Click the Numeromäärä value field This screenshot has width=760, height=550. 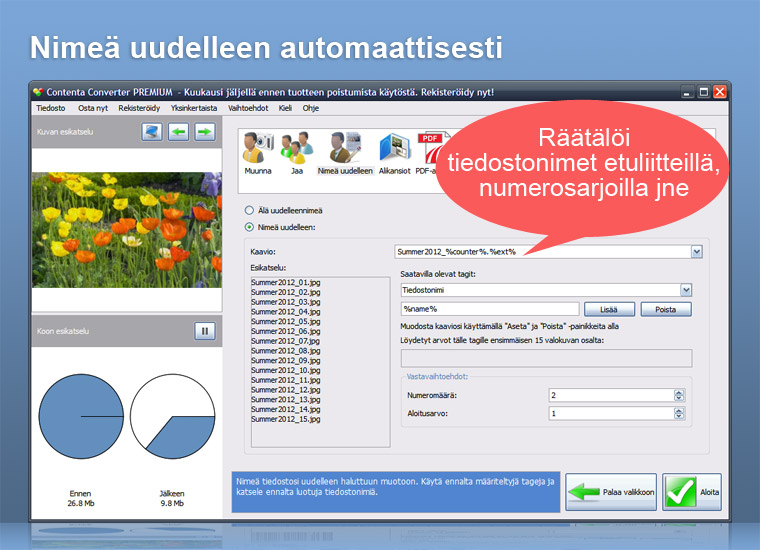click(x=611, y=395)
